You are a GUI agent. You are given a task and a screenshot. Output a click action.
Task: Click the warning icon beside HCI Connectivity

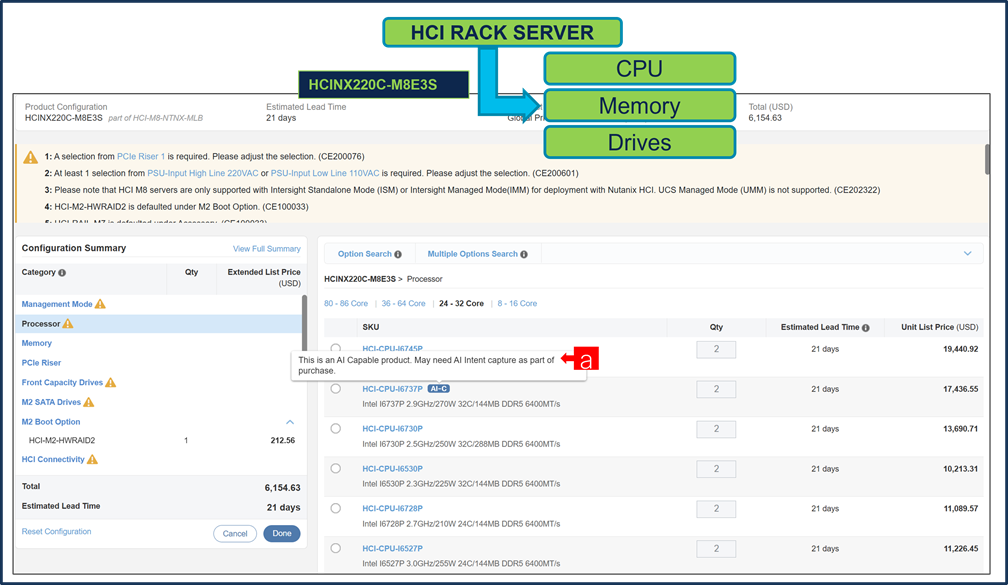click(x=92, y=459)
